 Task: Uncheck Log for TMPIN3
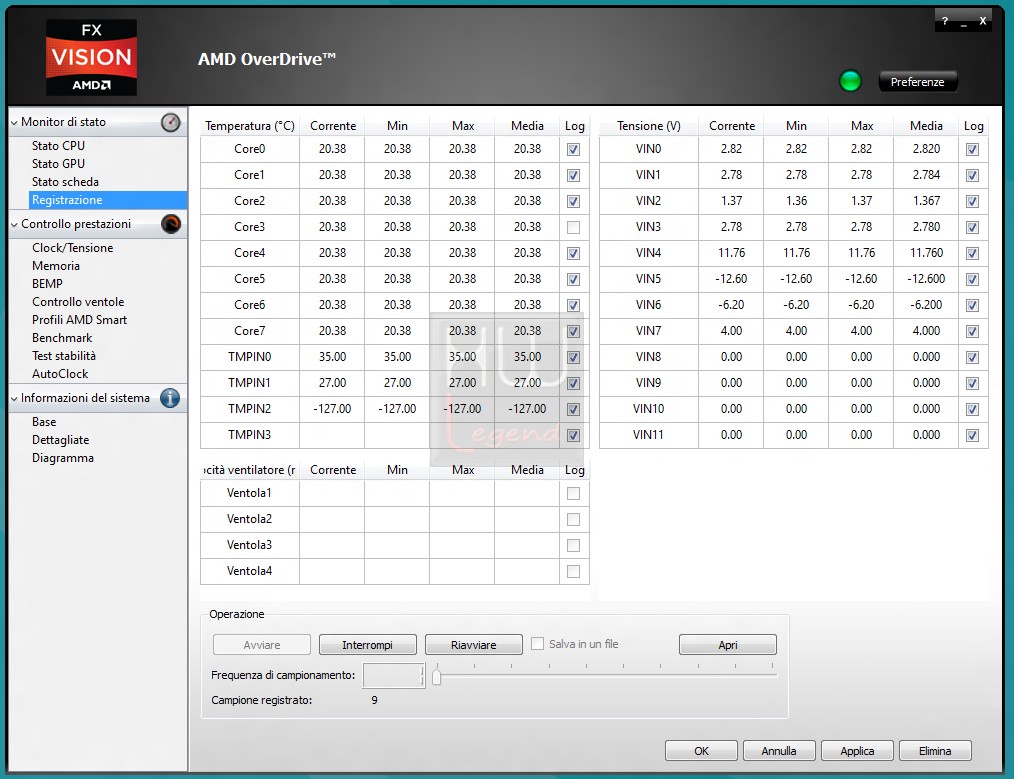[573, 436]
